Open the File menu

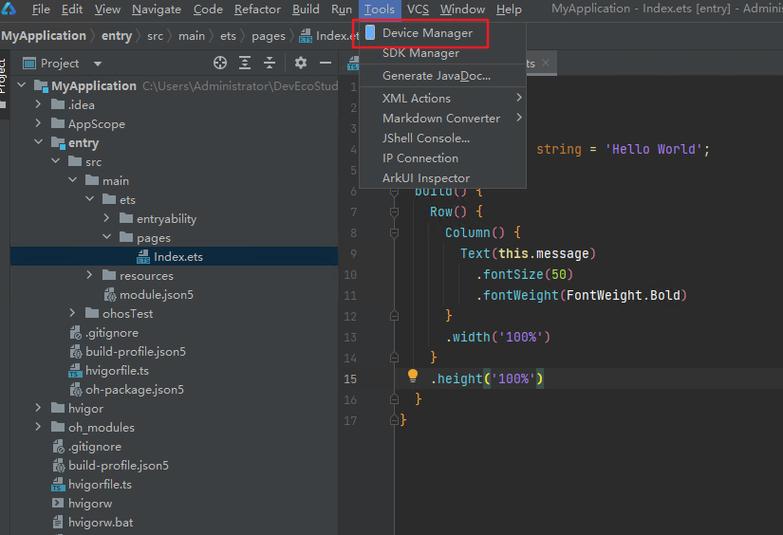pyautogui.click(x=40, y=9)
